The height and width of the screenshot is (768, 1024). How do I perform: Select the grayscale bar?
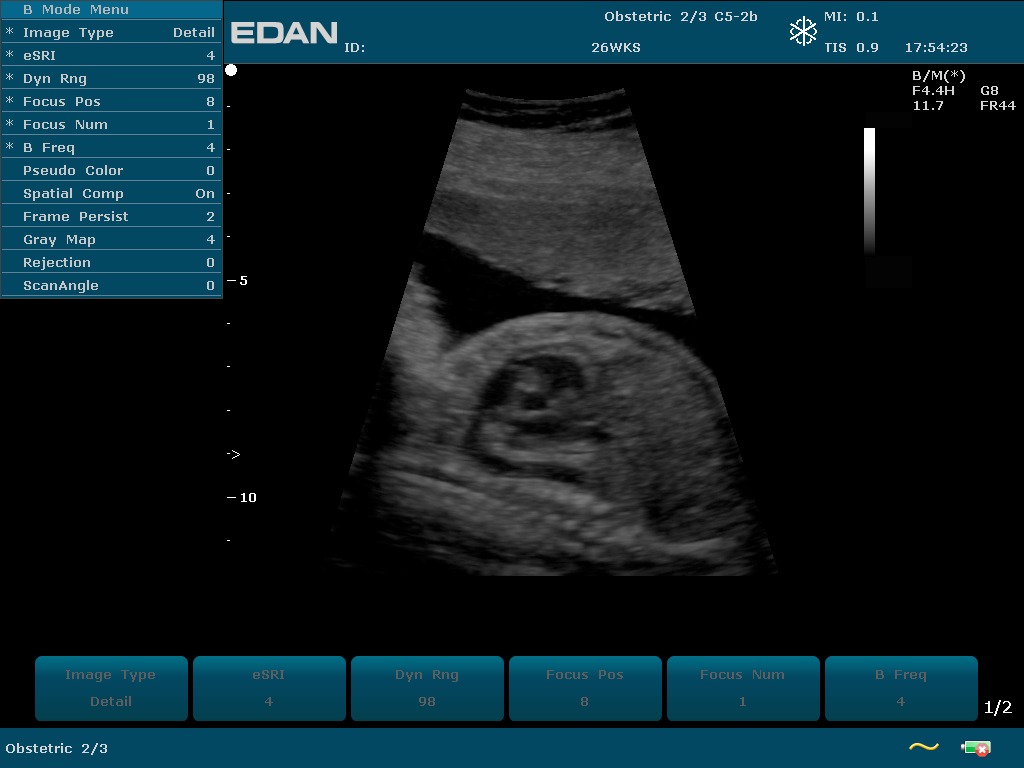[x=869, y=190]
